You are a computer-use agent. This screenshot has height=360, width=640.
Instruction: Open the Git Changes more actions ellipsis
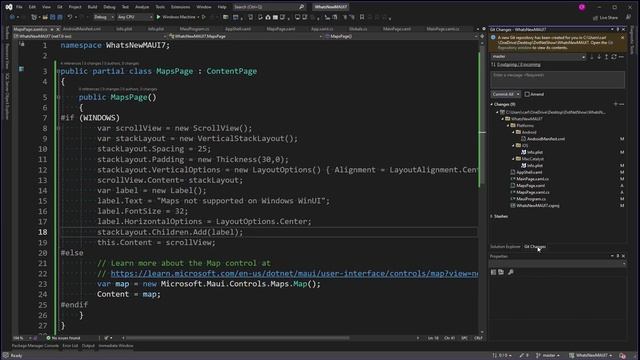pos(621,57)
